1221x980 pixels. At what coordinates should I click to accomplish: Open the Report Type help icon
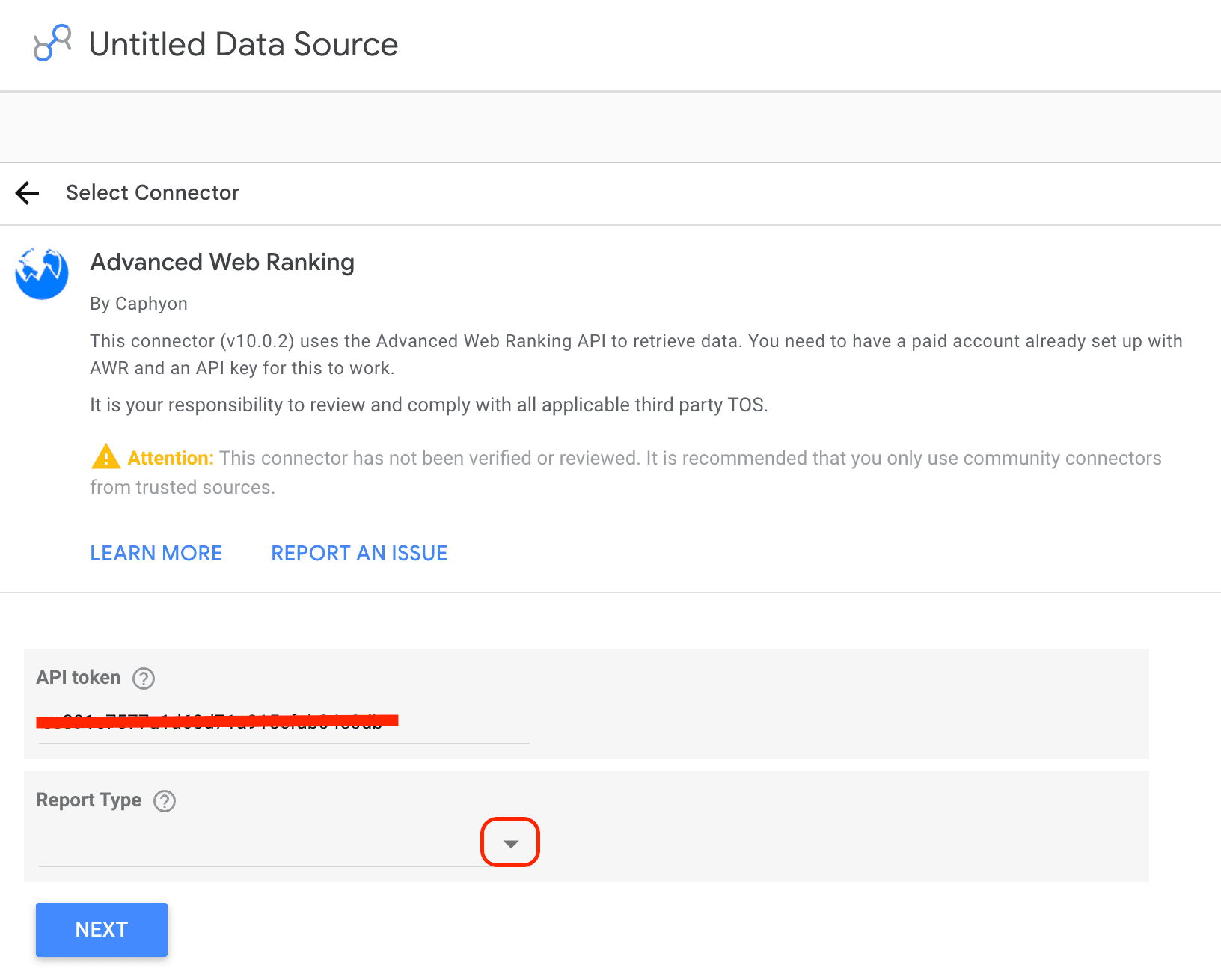[x=165, y=801]
